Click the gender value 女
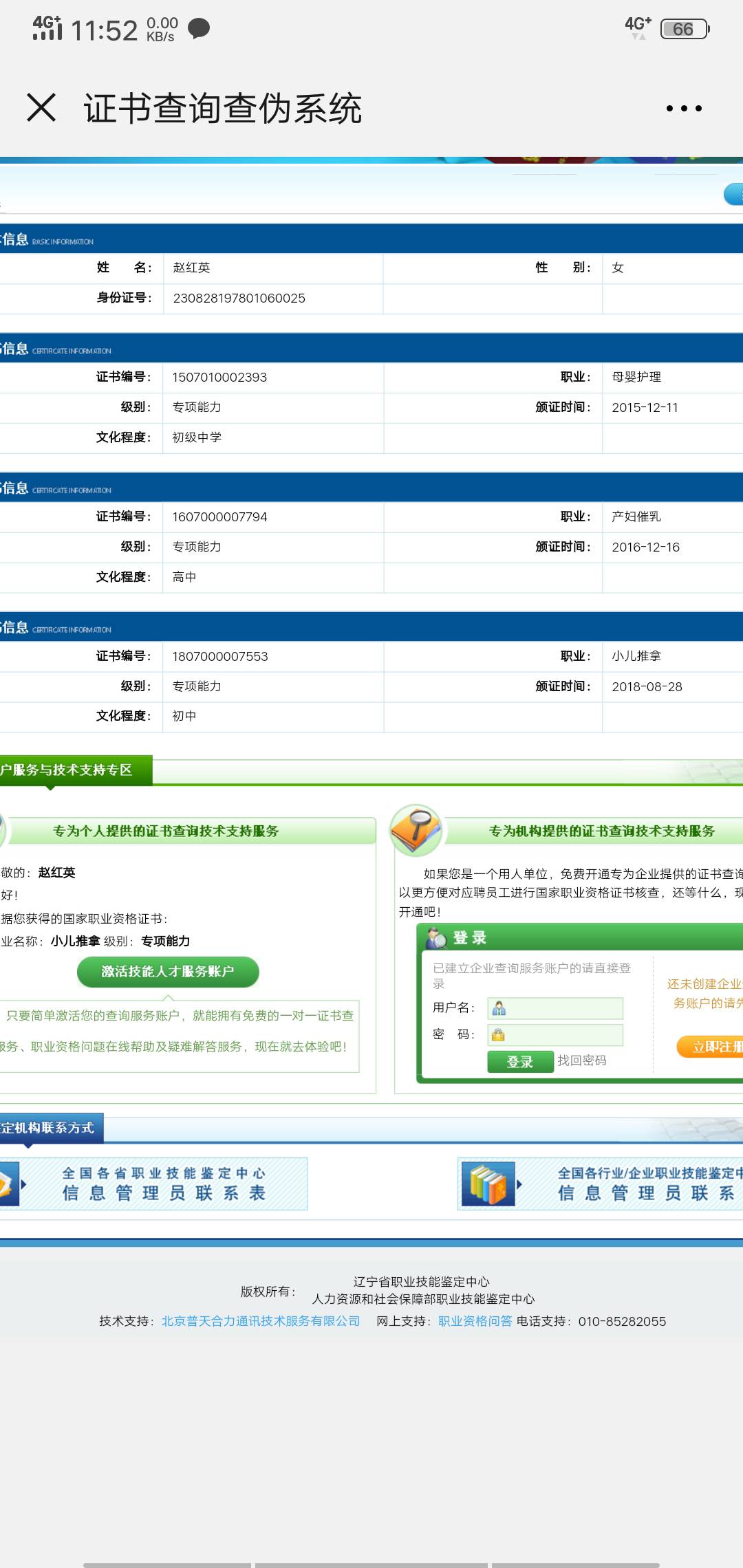This screenshot has width=743, height=1568. pos(618,268)
